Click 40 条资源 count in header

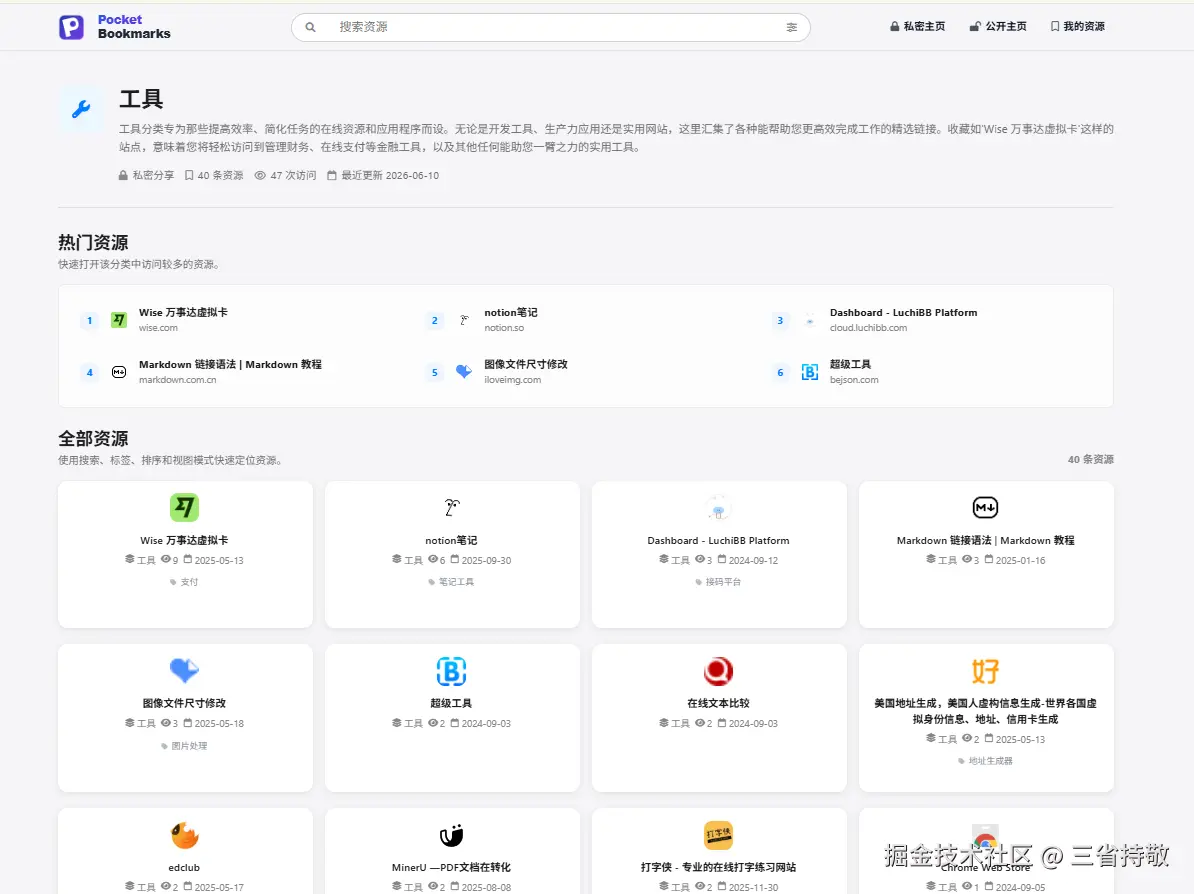click(214, 175)
